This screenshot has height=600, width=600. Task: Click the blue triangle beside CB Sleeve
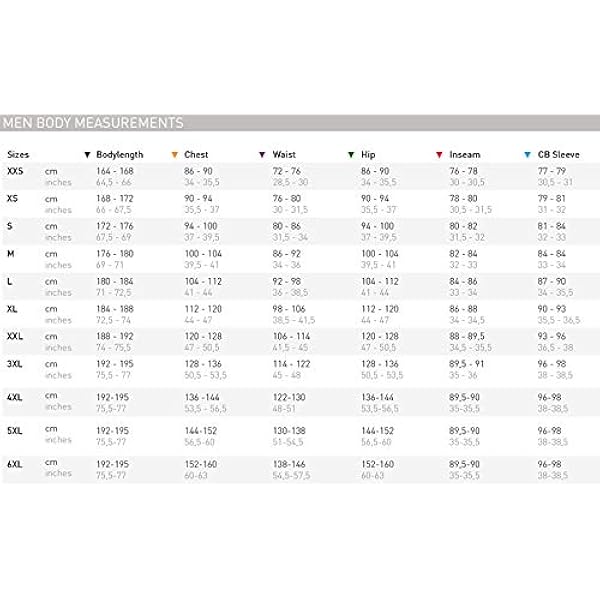click(x=527, y=155)
